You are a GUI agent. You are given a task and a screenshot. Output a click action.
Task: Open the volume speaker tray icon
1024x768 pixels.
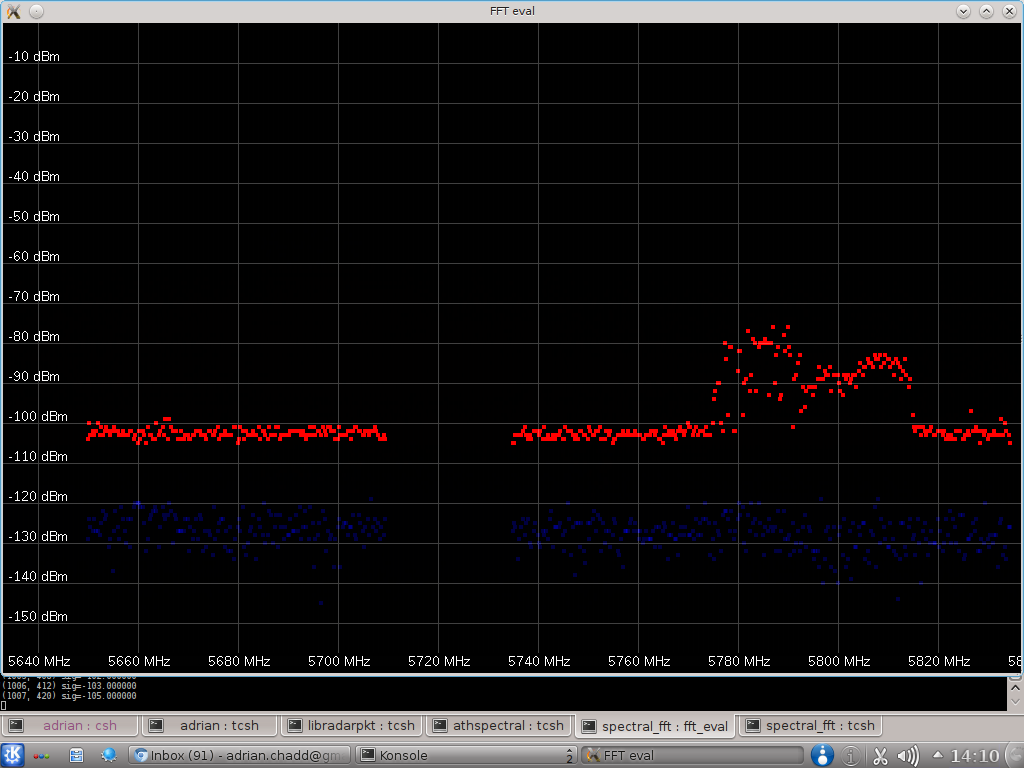(x=908, y=756)
